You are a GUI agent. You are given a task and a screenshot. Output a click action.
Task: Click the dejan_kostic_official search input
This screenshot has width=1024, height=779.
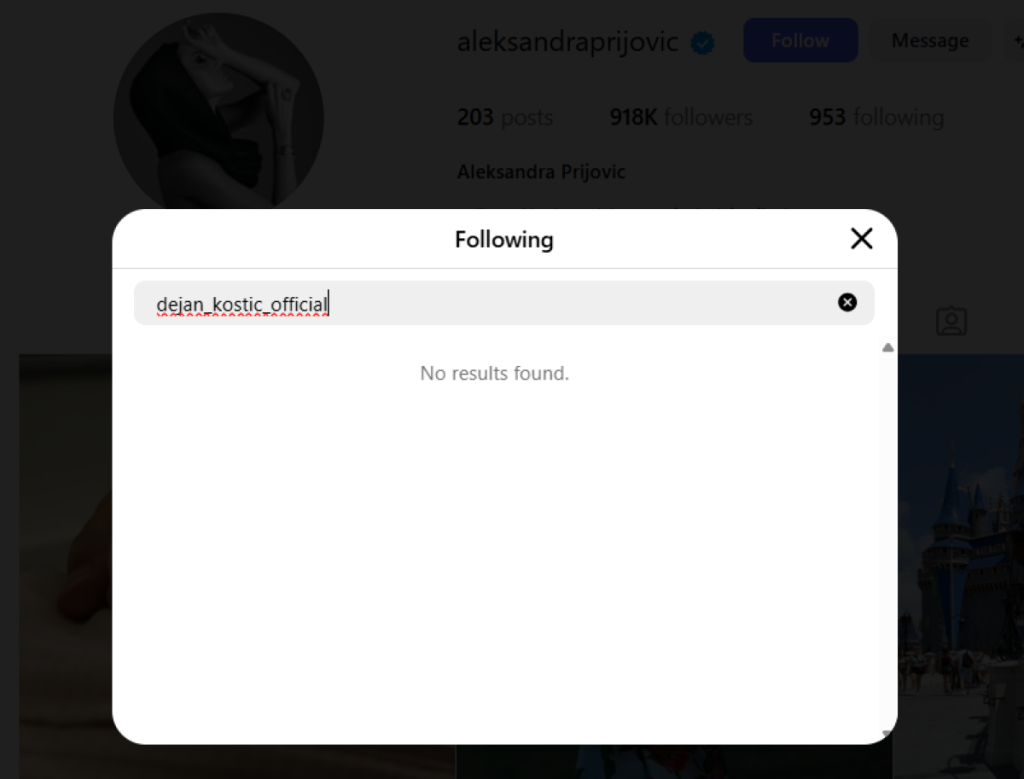(504, 303)
